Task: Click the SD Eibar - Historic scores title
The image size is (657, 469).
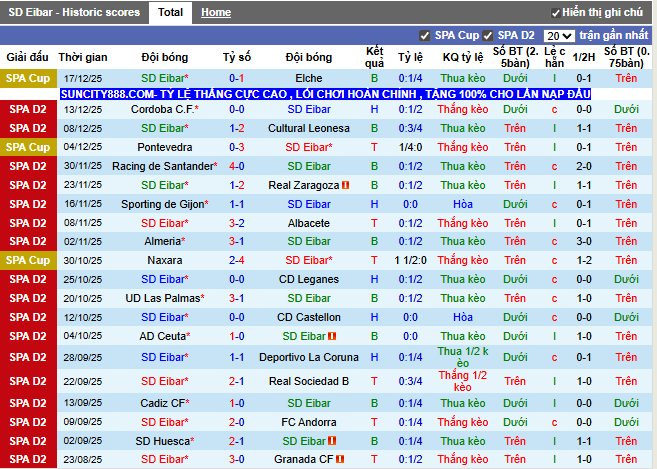Action: pos(74,12)
